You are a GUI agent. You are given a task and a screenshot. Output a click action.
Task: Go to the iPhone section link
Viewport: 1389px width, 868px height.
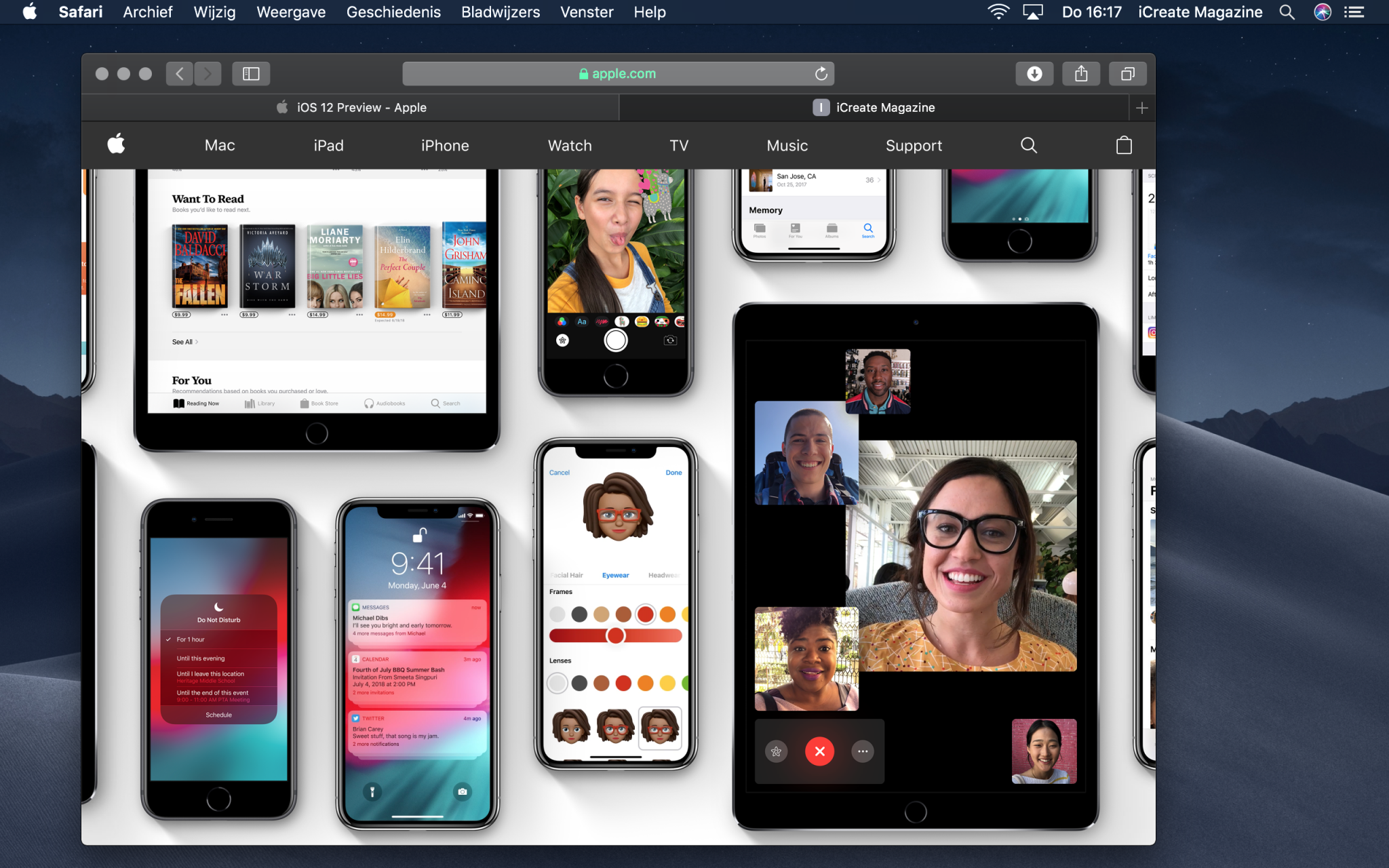pos(445,145)
